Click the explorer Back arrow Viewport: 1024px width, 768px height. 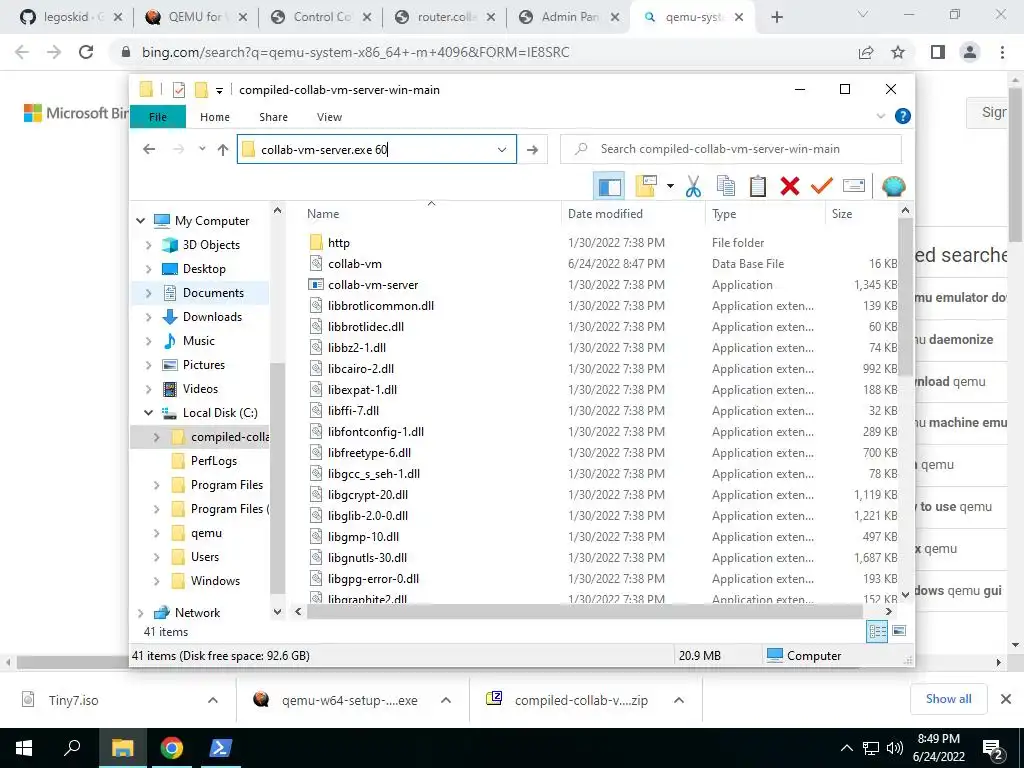[149, 150]
